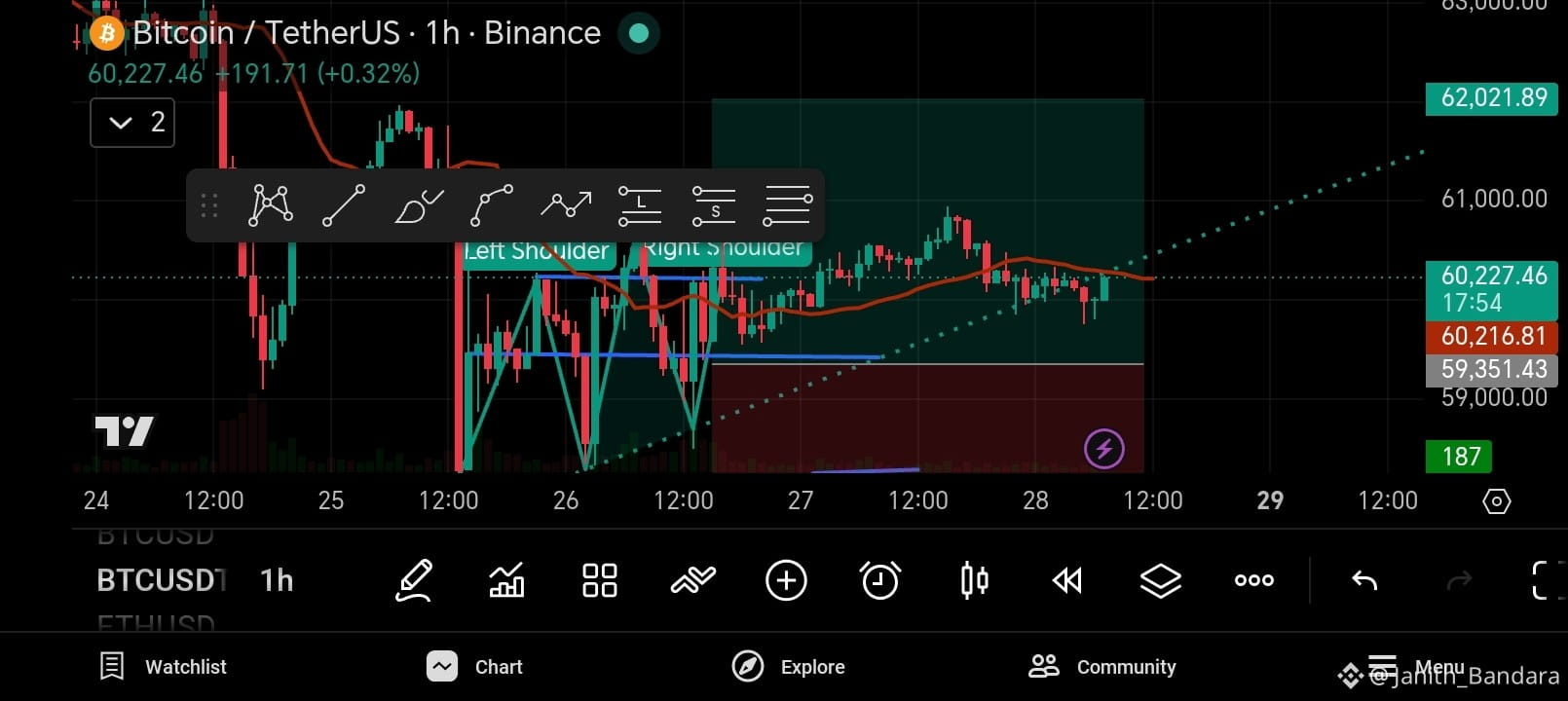Tap the orange Bitcoin symbol logo

(x=106, y=34)
